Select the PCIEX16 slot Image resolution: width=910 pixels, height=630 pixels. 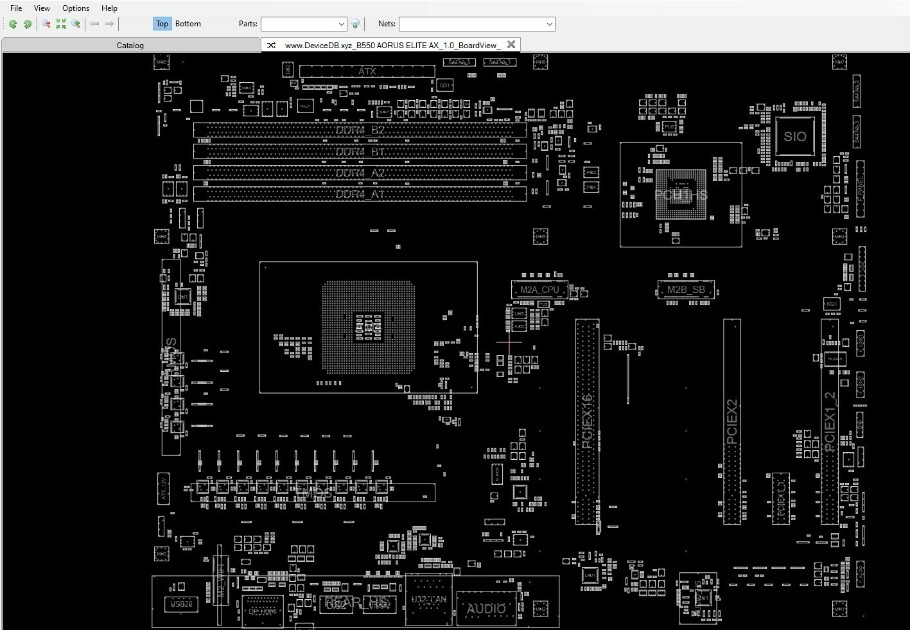[x=587, y=422]
